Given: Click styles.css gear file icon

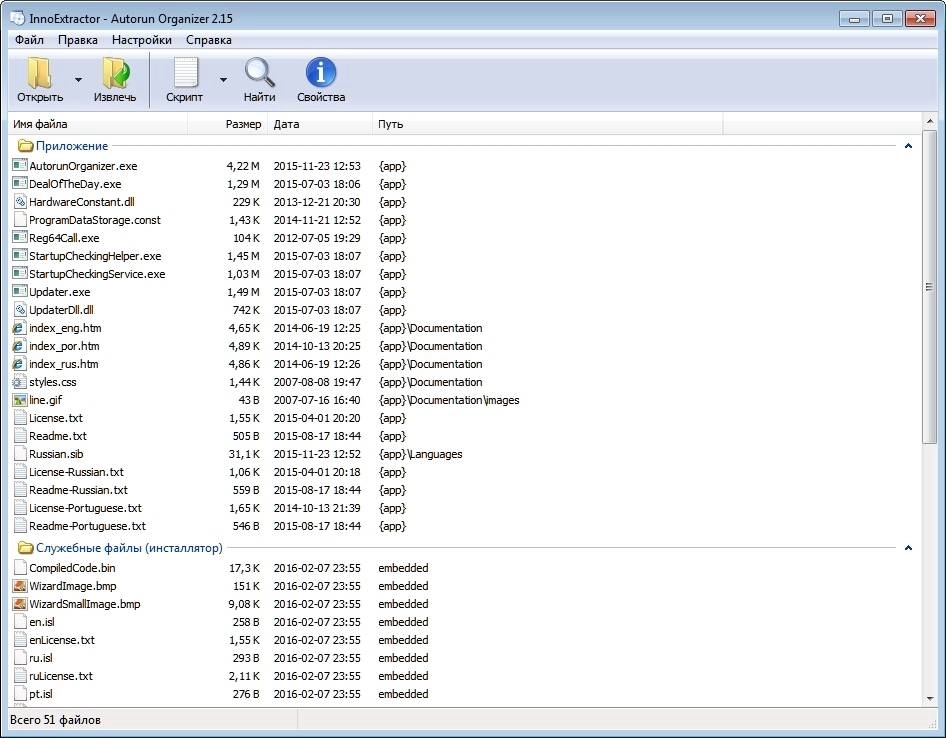Looking at the screenshot, I should [x=20, y=381].
